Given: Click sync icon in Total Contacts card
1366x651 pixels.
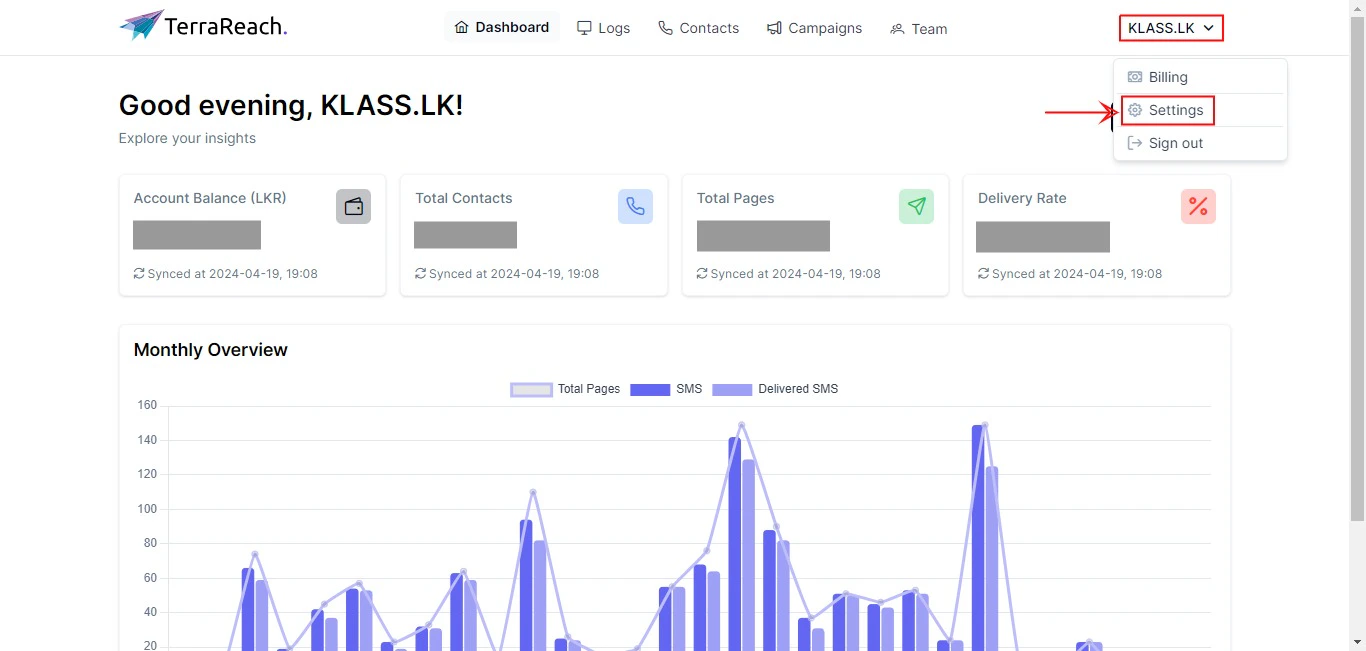Looking at the screenshot, I should 421,273.
